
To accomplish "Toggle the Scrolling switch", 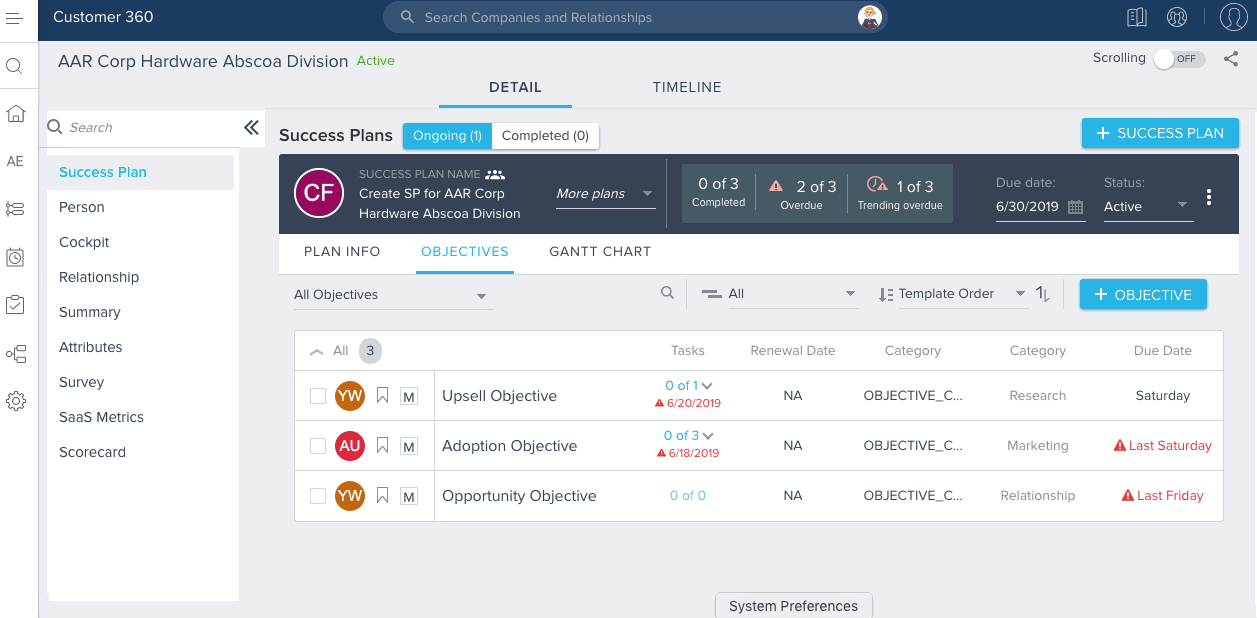I will click(1179, 59).
